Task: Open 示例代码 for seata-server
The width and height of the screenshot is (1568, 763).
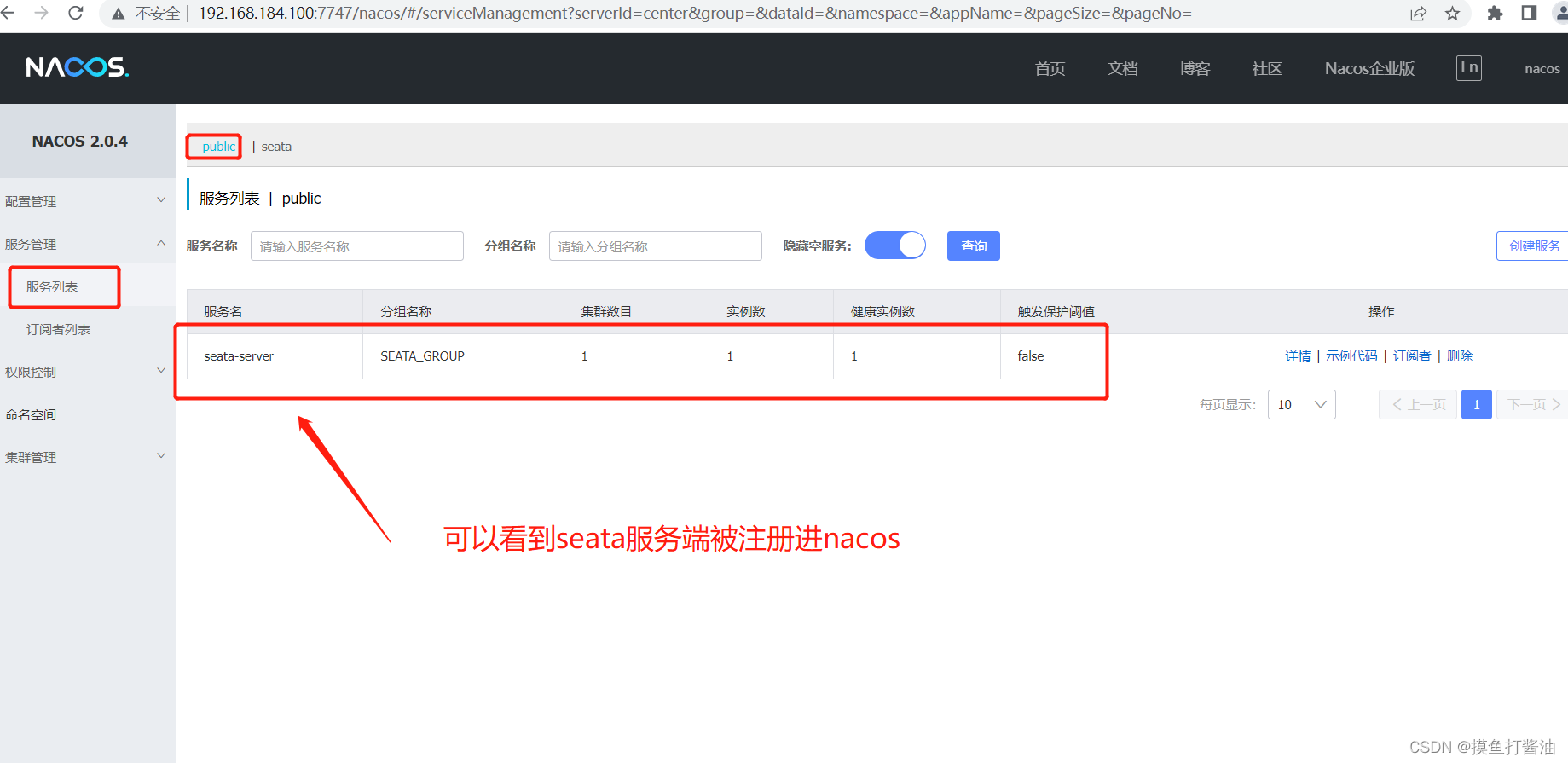Action: click(x=1351, y=355)
